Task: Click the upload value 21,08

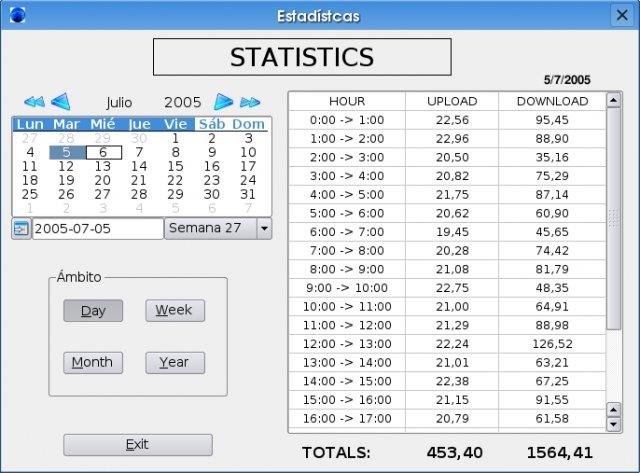Action: (452, 269)
